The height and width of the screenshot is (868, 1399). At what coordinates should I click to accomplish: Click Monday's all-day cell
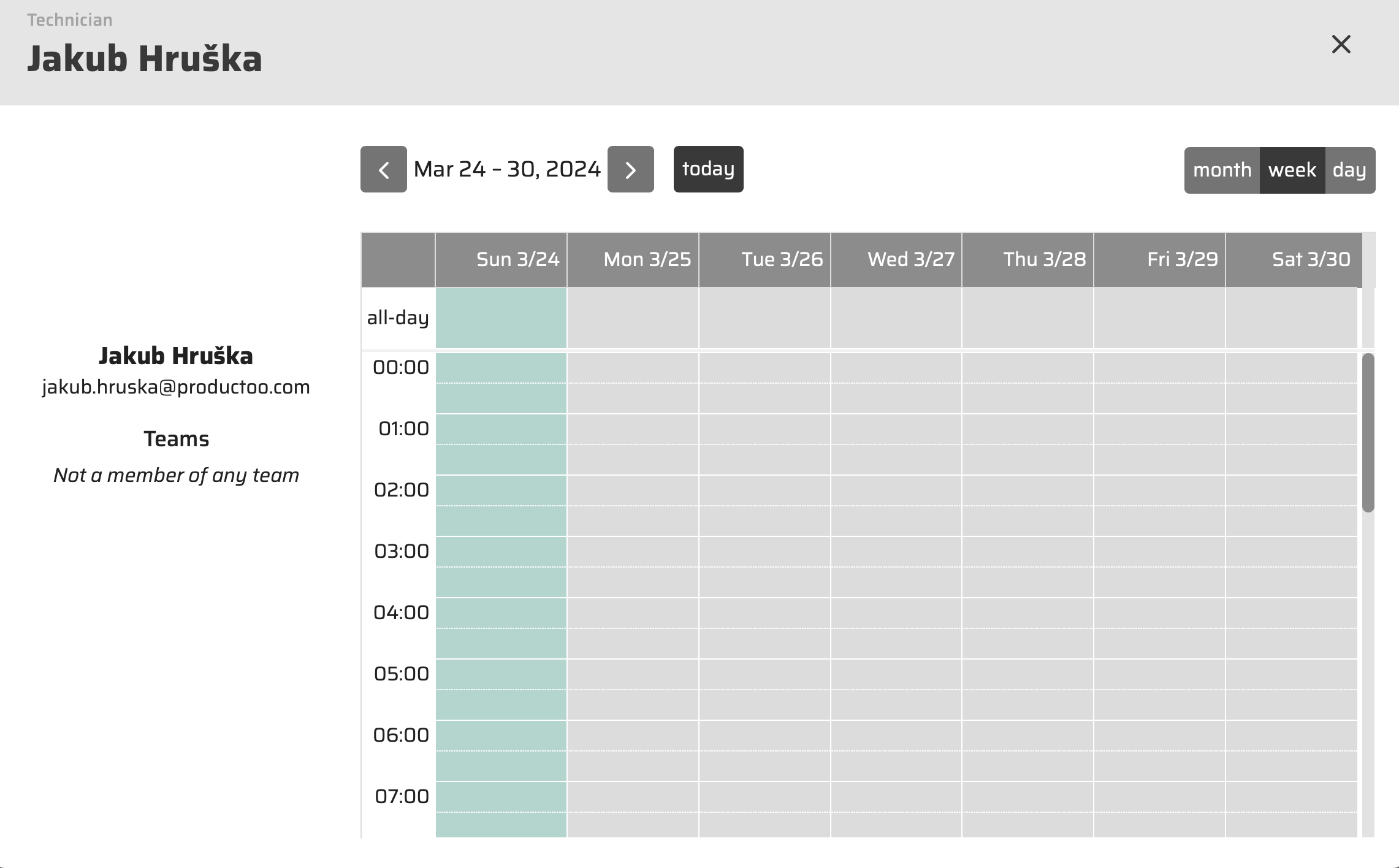point(633,318)
